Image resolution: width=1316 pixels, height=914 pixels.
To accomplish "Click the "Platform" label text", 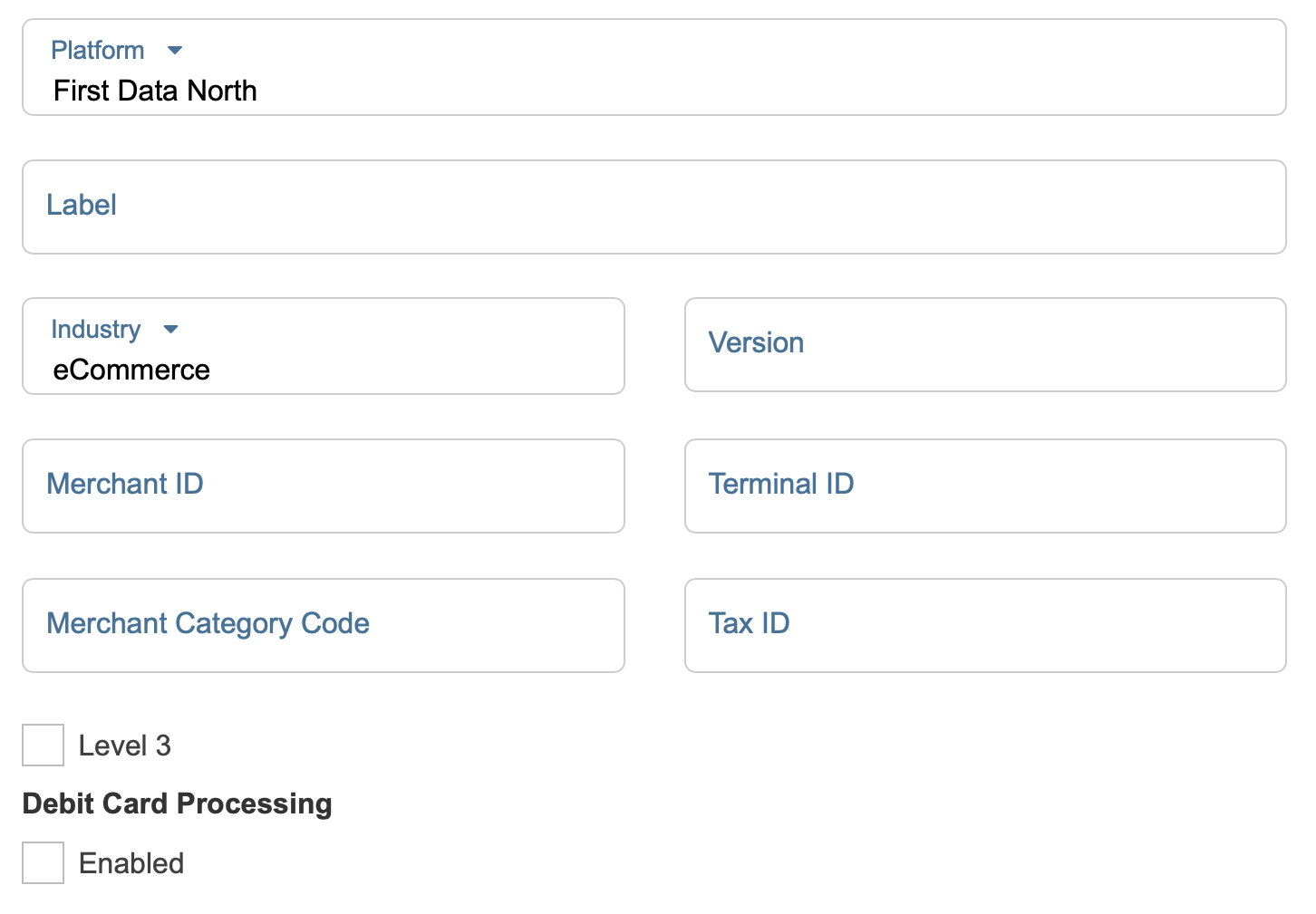I will coord(98,51).
